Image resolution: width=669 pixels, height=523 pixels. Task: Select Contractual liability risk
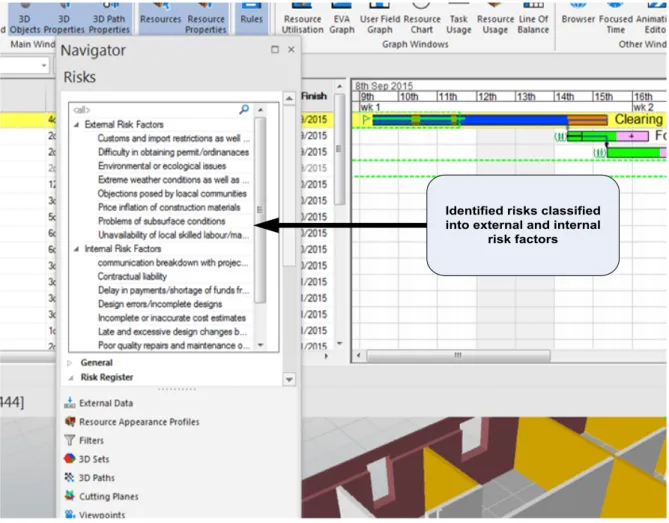(x=132, y=276)
